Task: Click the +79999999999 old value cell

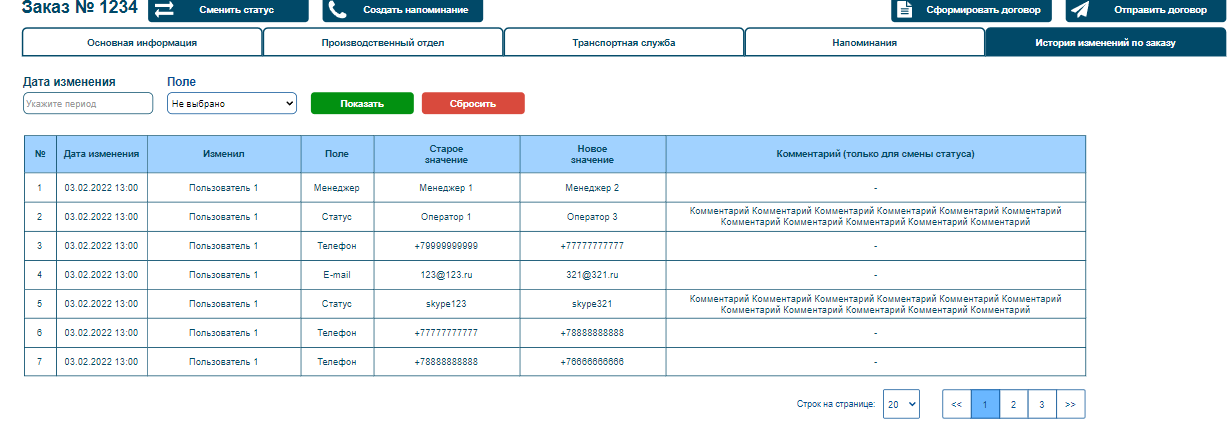Action: click(447, 246)
